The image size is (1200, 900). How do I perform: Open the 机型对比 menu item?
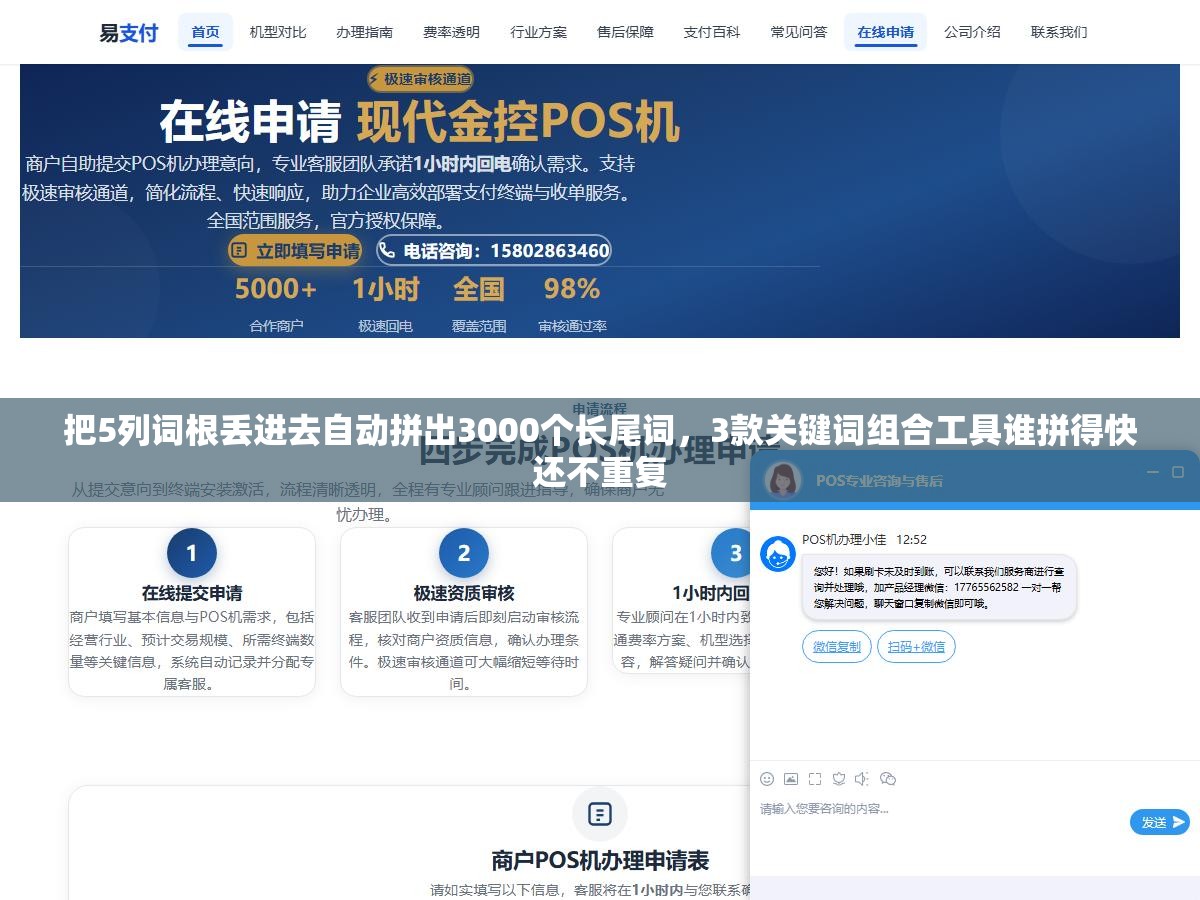[278, 32]
